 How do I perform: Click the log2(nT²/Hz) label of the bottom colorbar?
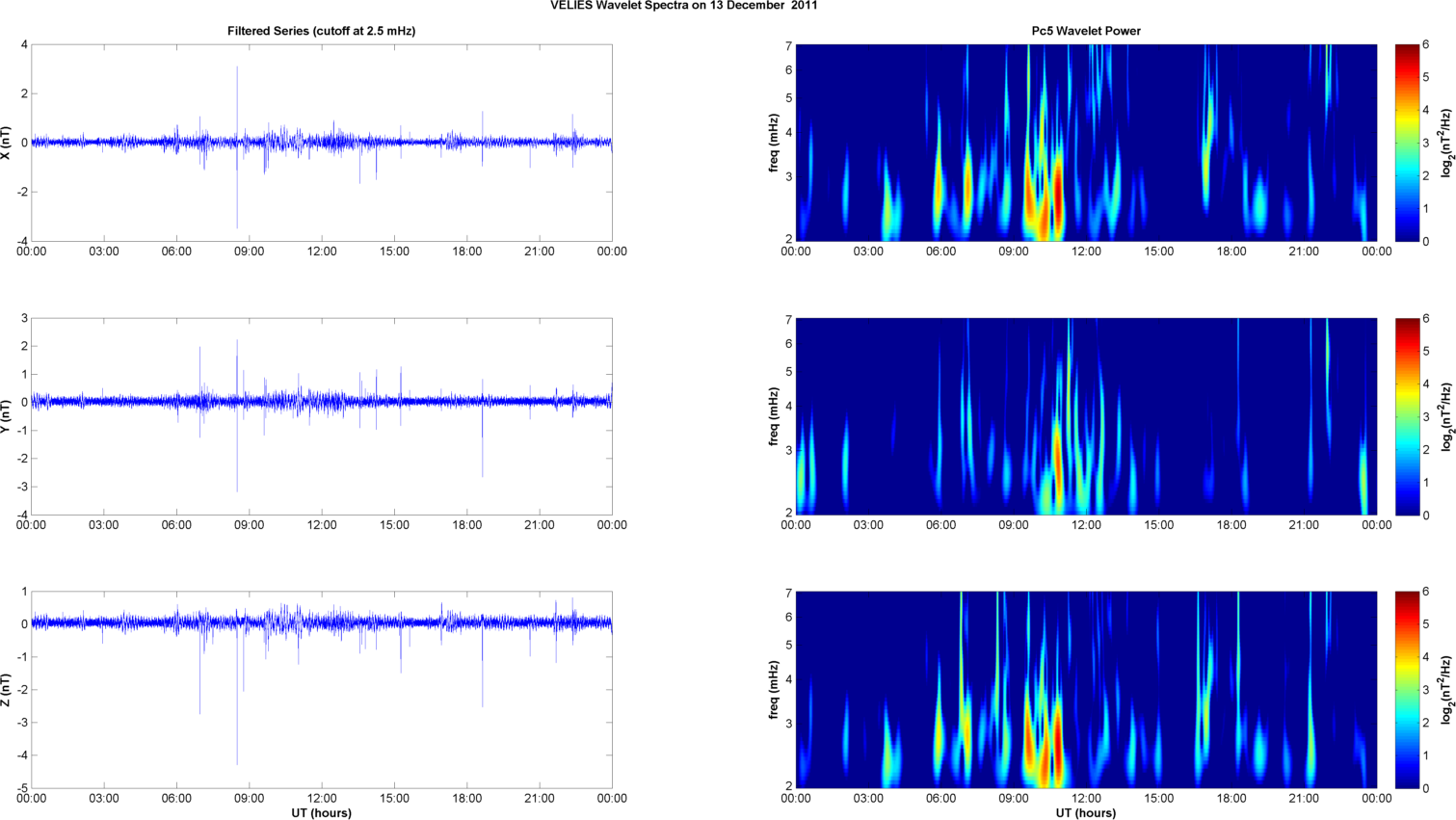tap(1446, 690)
